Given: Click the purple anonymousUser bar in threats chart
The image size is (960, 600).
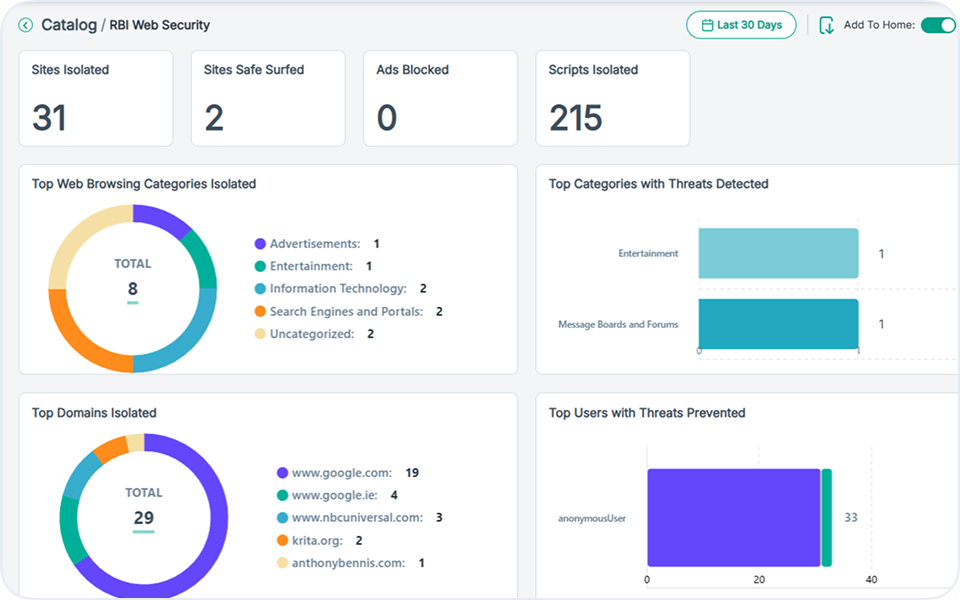Looking at the screenshot, I should 730,517.
